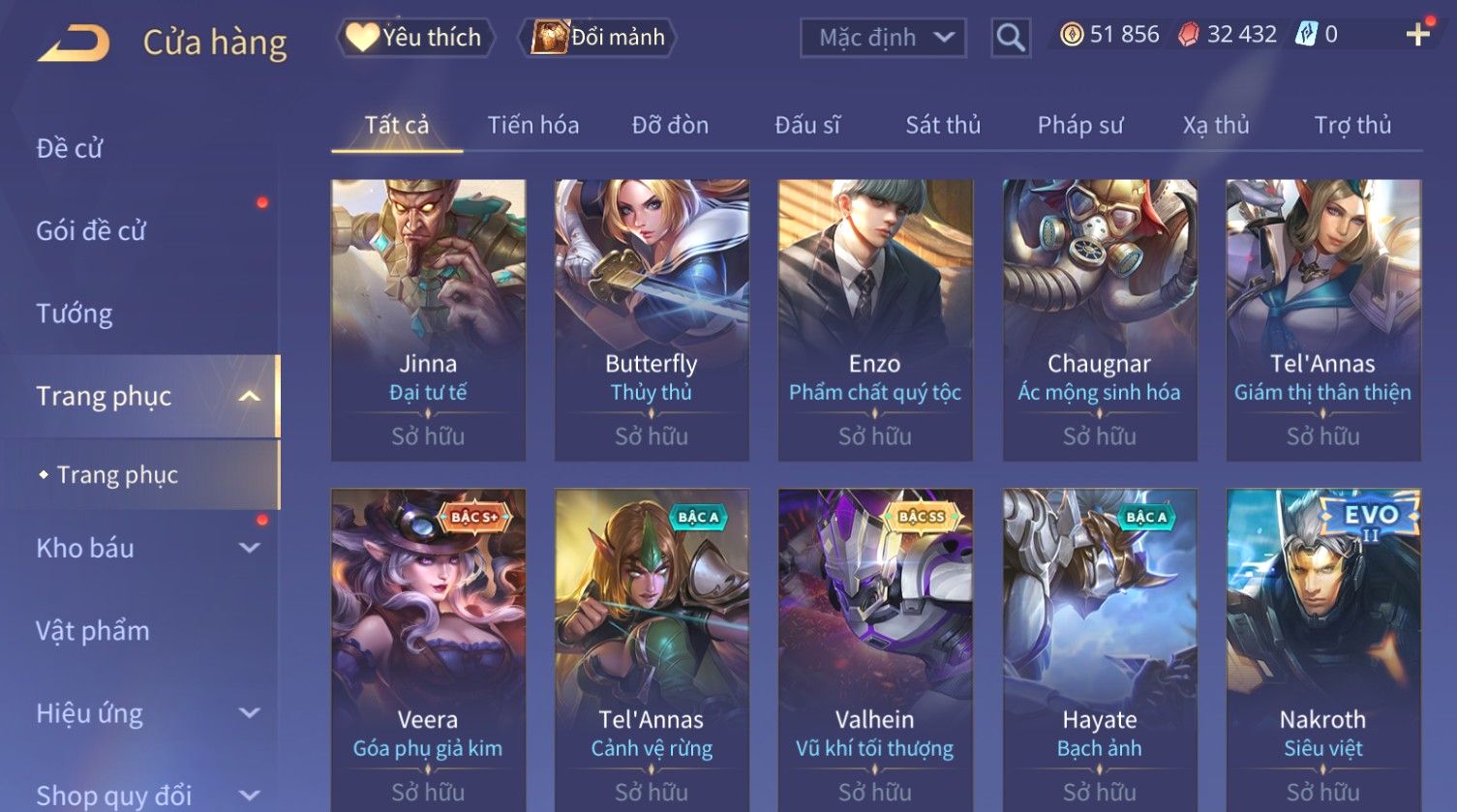The width and height of the screenshot is (1457, 812).
Task: Expand the Kho báu sidebar section
Action: [249, 548]
